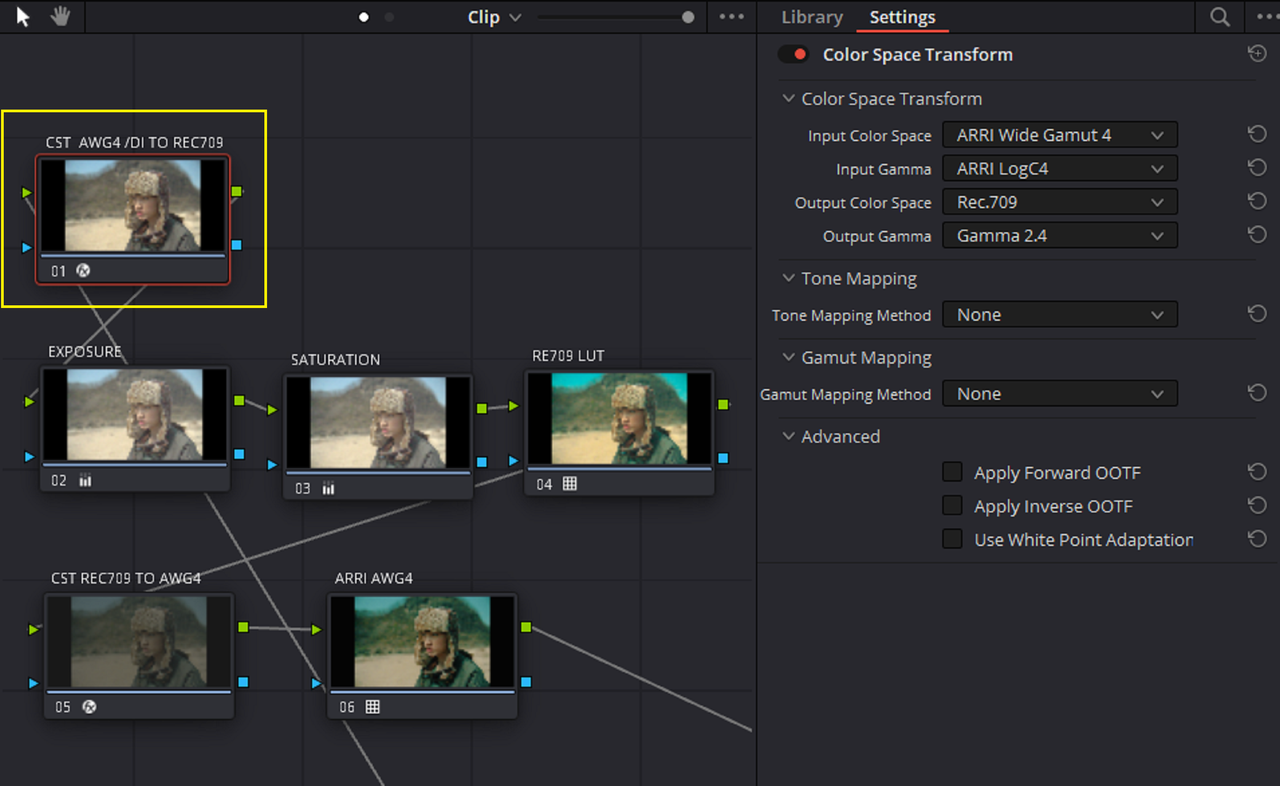Collapse the Tone Mapping section
Screen dimensions: 1280x786
pos(789,278)
